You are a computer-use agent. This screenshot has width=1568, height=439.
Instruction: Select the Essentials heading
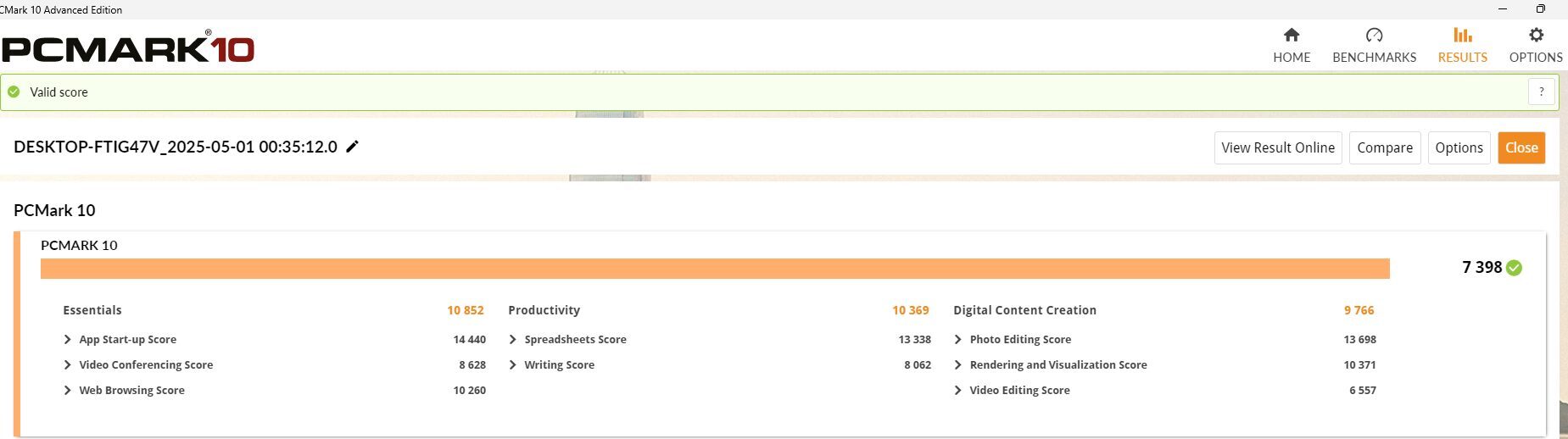coord(92,310)
